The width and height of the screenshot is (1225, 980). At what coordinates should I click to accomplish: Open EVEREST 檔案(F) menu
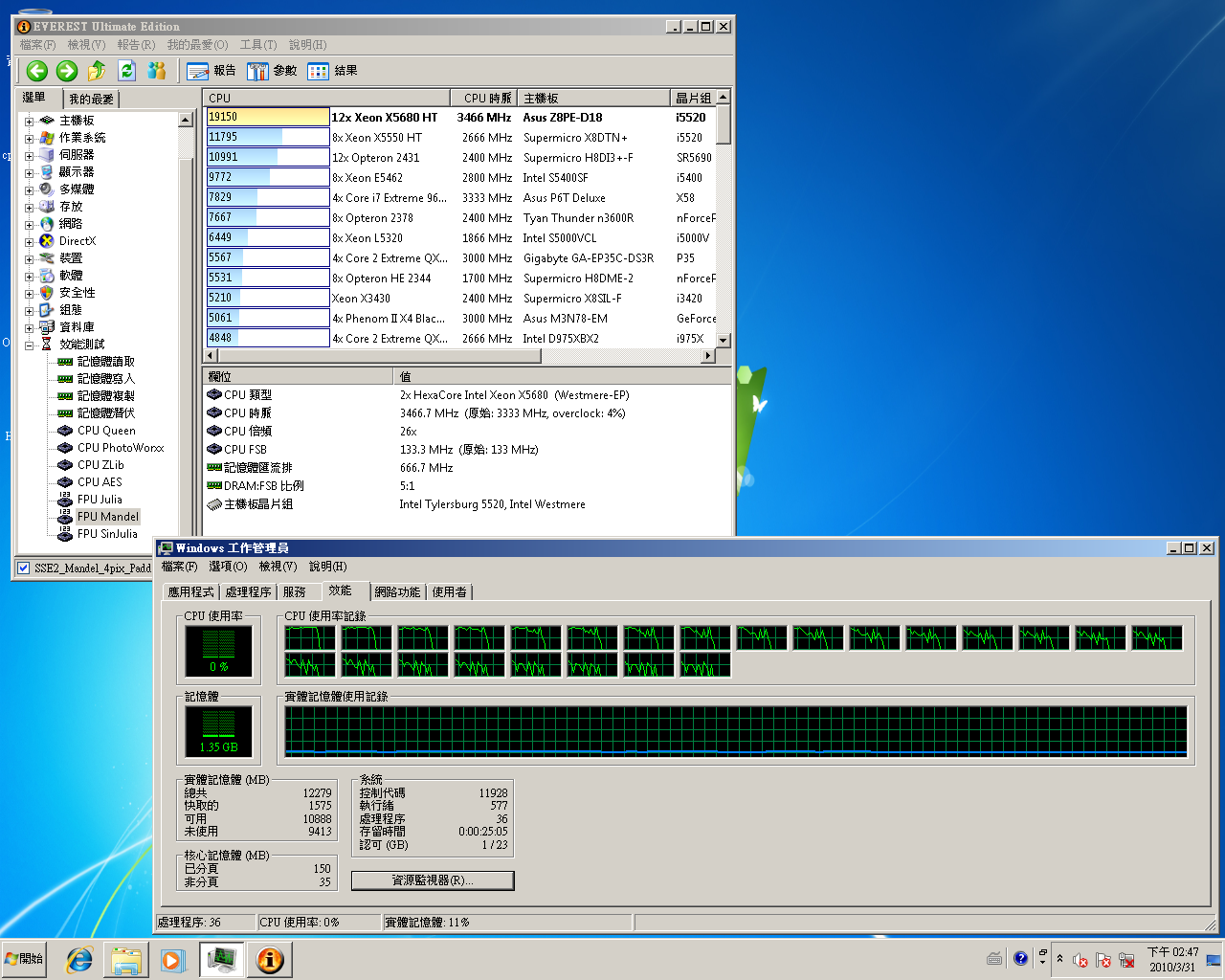[38, 45]
